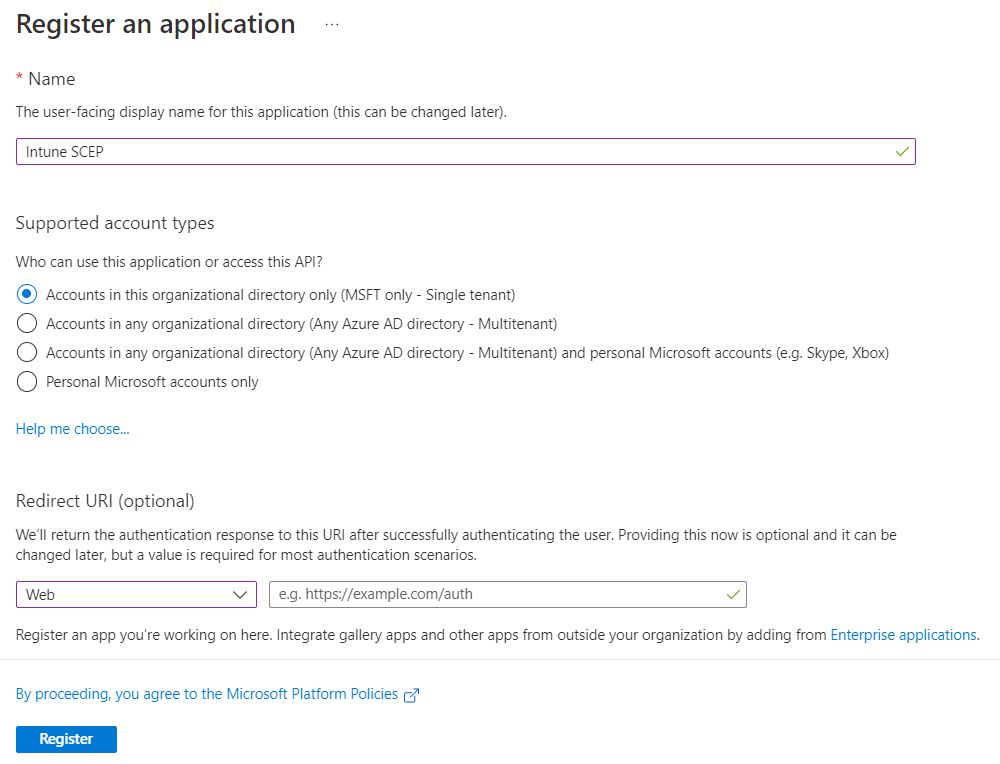The image size is (1000, 764).
Task: Click the external link icon after Platform Policies
Action: (411, 695)
